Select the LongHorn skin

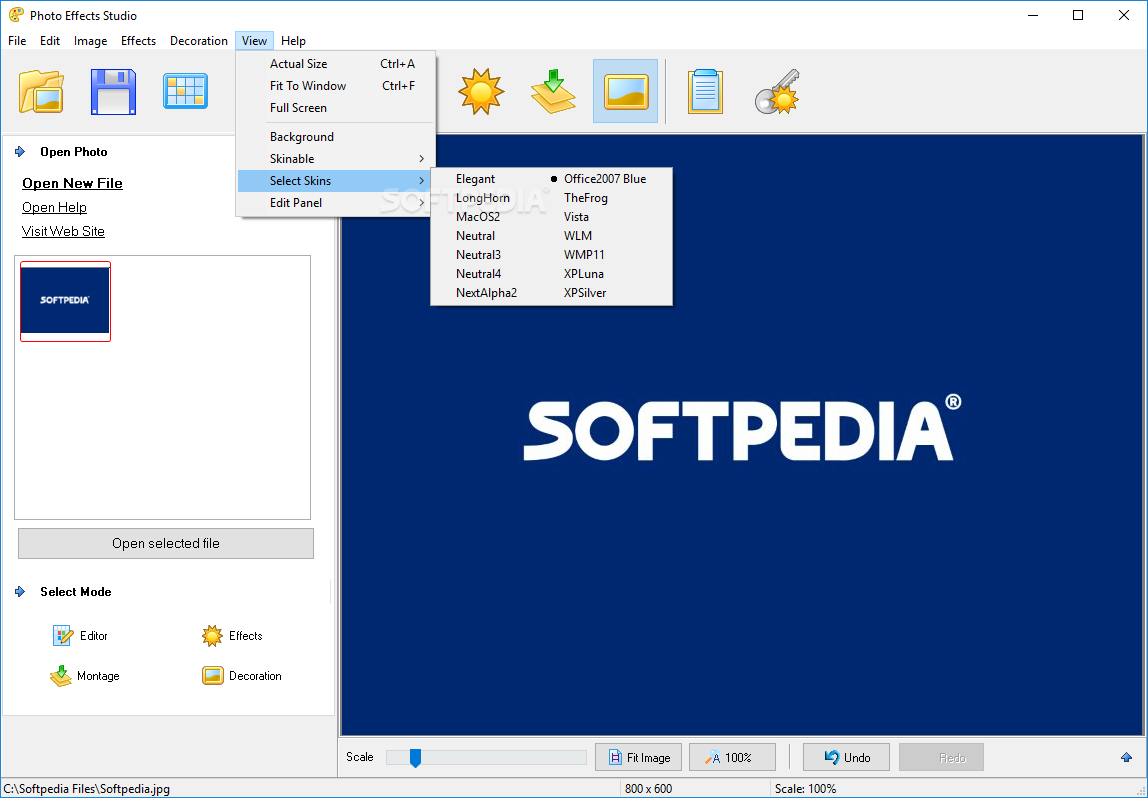coord(482,198)
